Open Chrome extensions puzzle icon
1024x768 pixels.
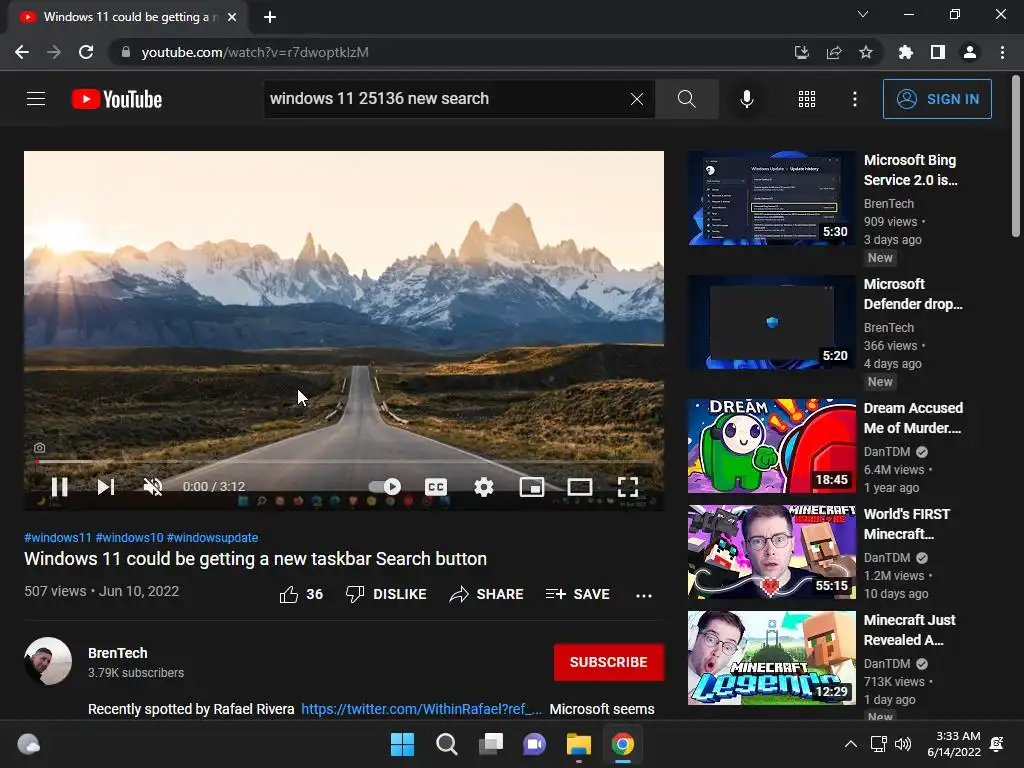pos(906,52)
